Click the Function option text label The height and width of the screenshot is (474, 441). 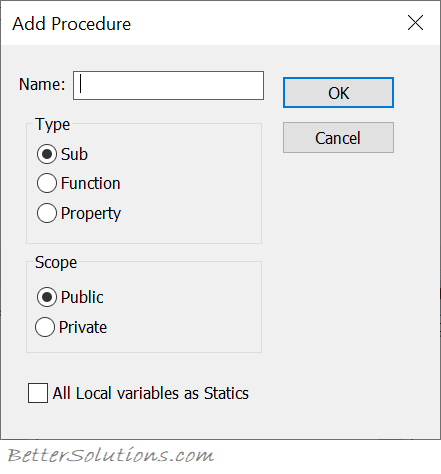tap(91, 183)
